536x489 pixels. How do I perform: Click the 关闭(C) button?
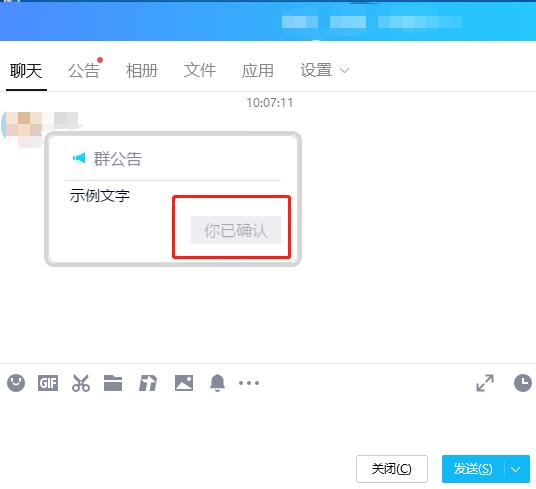pos(392,469)
